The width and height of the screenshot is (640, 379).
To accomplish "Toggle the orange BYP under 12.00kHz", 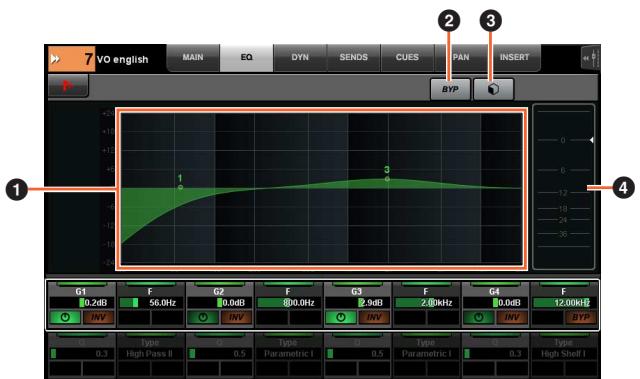I will point(581,317).
